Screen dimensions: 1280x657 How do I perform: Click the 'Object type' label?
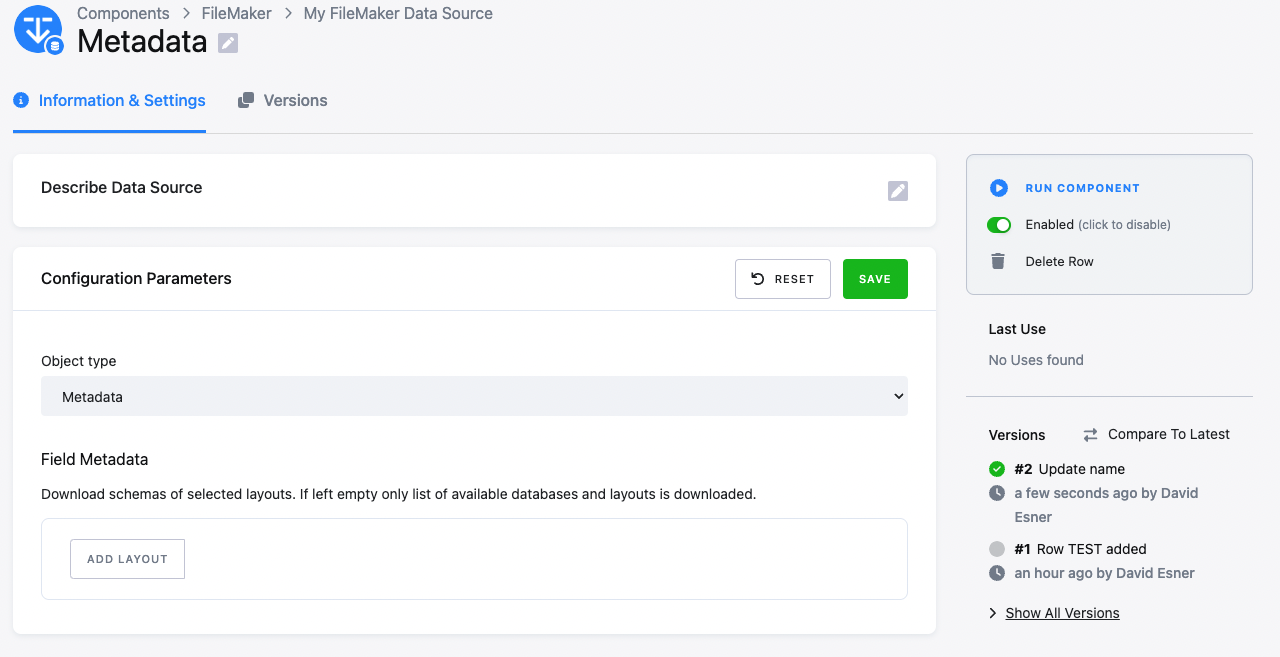(79, 361)
